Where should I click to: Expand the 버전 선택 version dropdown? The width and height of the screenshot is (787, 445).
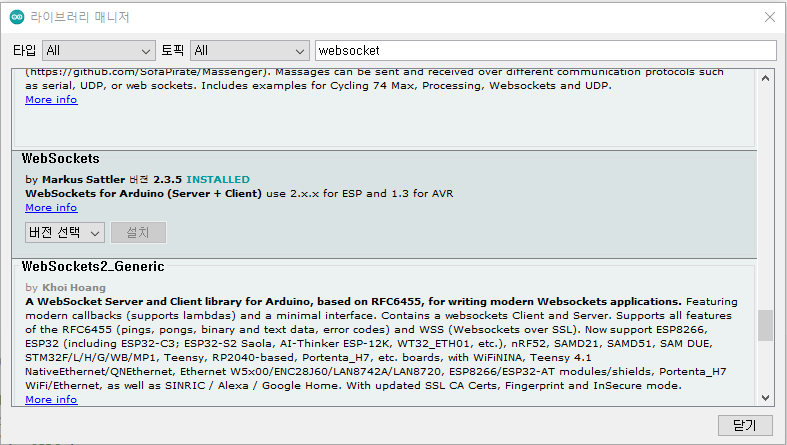point(65,232)
